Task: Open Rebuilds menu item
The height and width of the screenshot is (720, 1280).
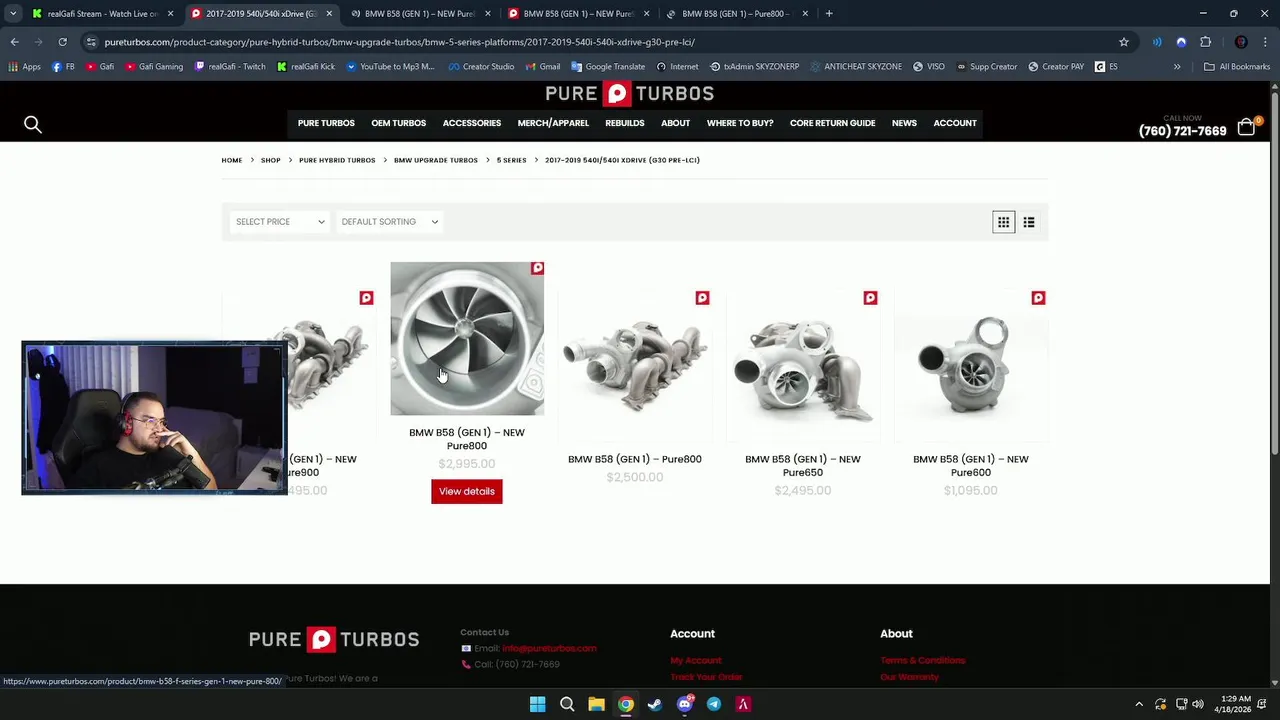Action: tap(625, 123)
